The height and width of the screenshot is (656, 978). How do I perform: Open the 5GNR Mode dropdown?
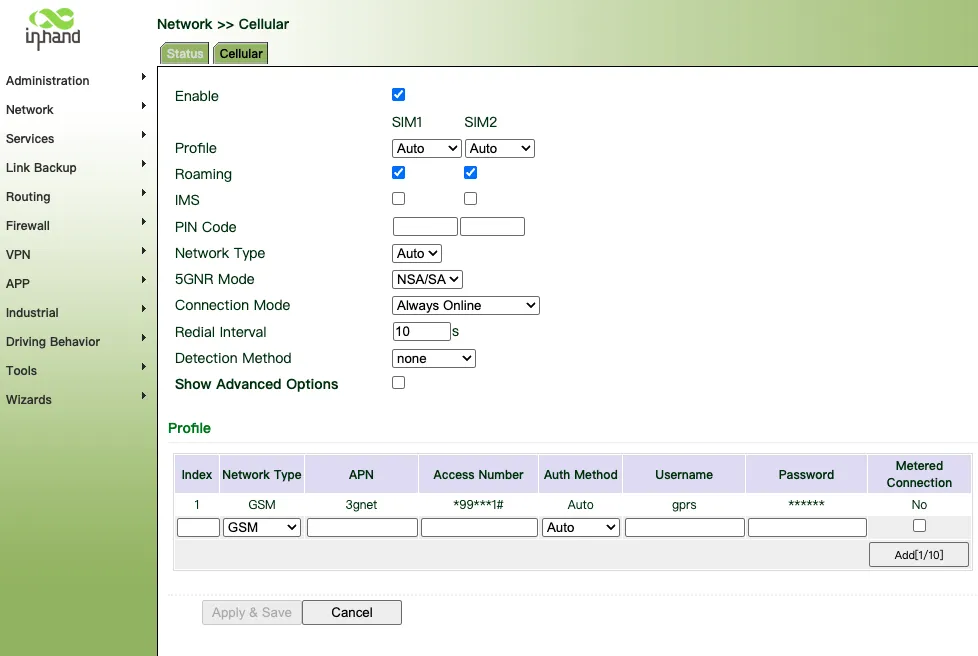pos(427,279)
